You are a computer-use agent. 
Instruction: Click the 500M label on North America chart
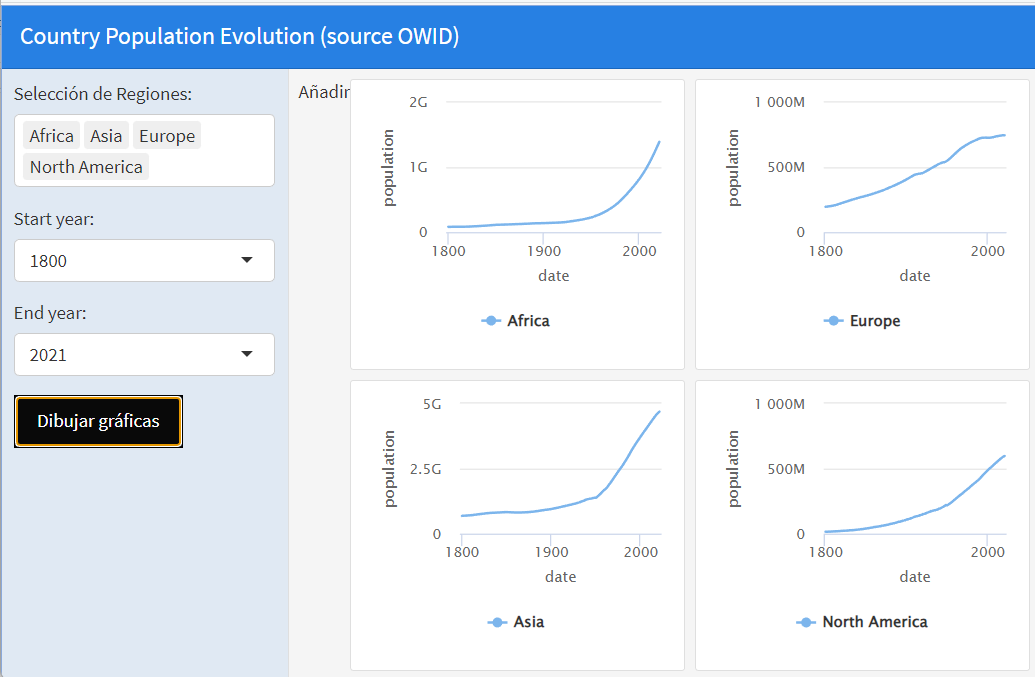pyautogui.click(x=785, y=469)
